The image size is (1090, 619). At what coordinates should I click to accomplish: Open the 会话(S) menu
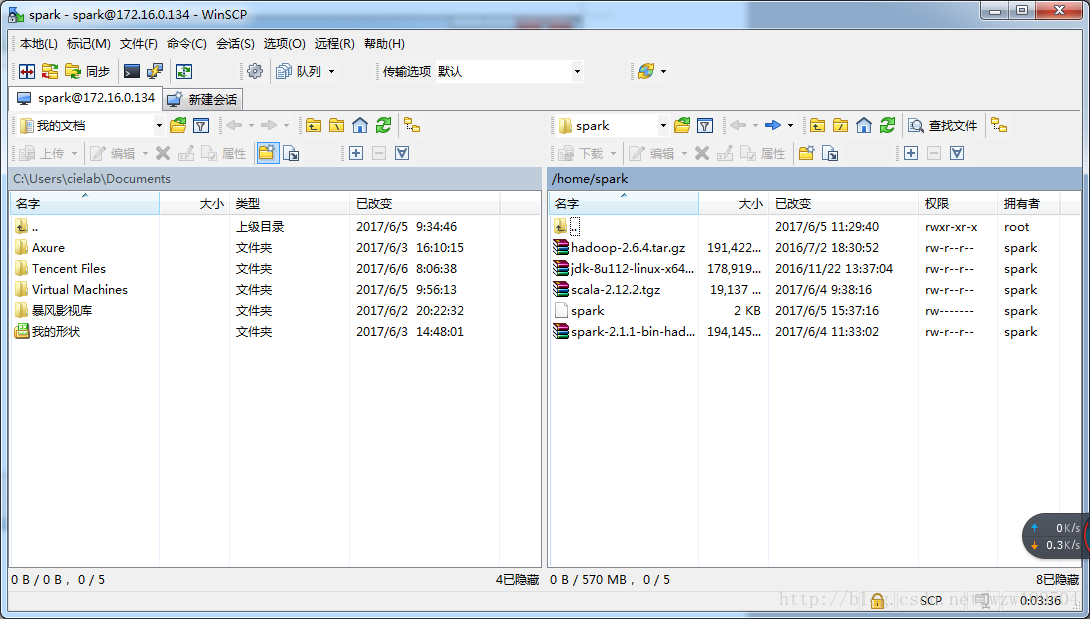(x=235, y=43)
